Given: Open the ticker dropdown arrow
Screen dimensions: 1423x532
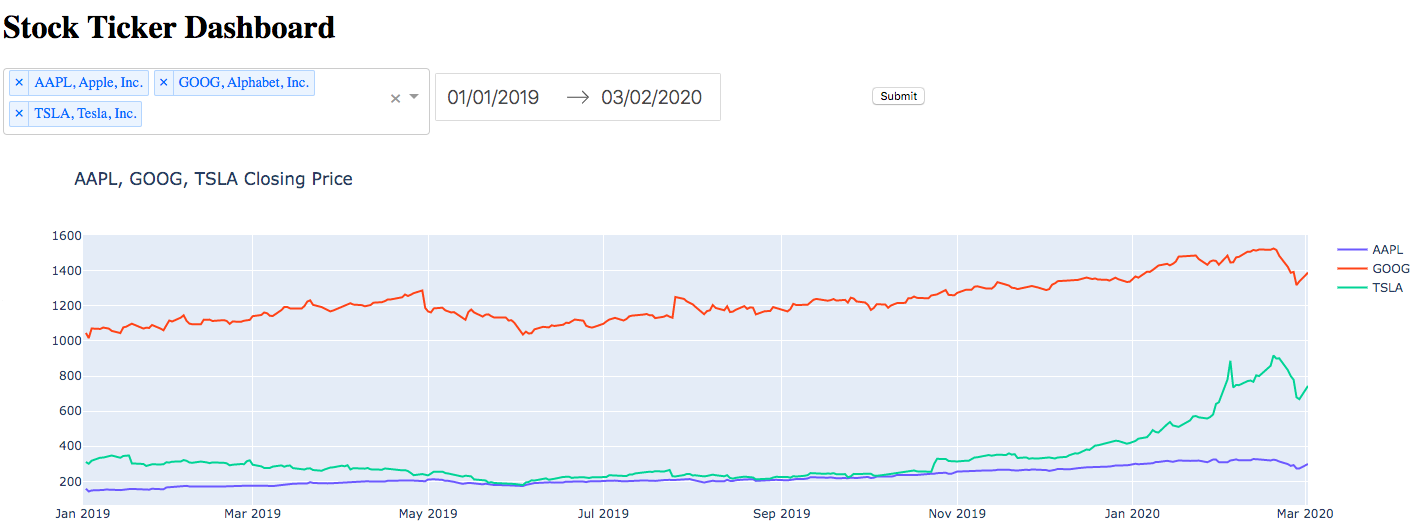Looking at the screenshot, I should (x=414, y=97).
